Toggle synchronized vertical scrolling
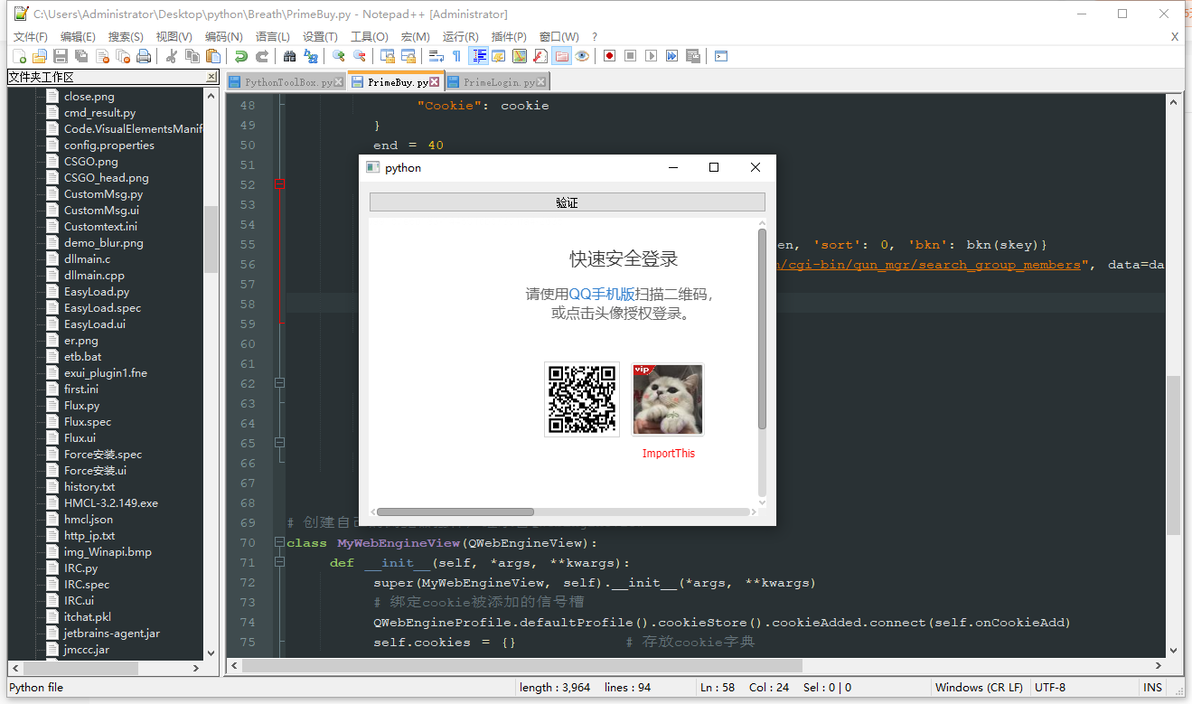The image size is (1192, 704). click(x=388, y=56)
